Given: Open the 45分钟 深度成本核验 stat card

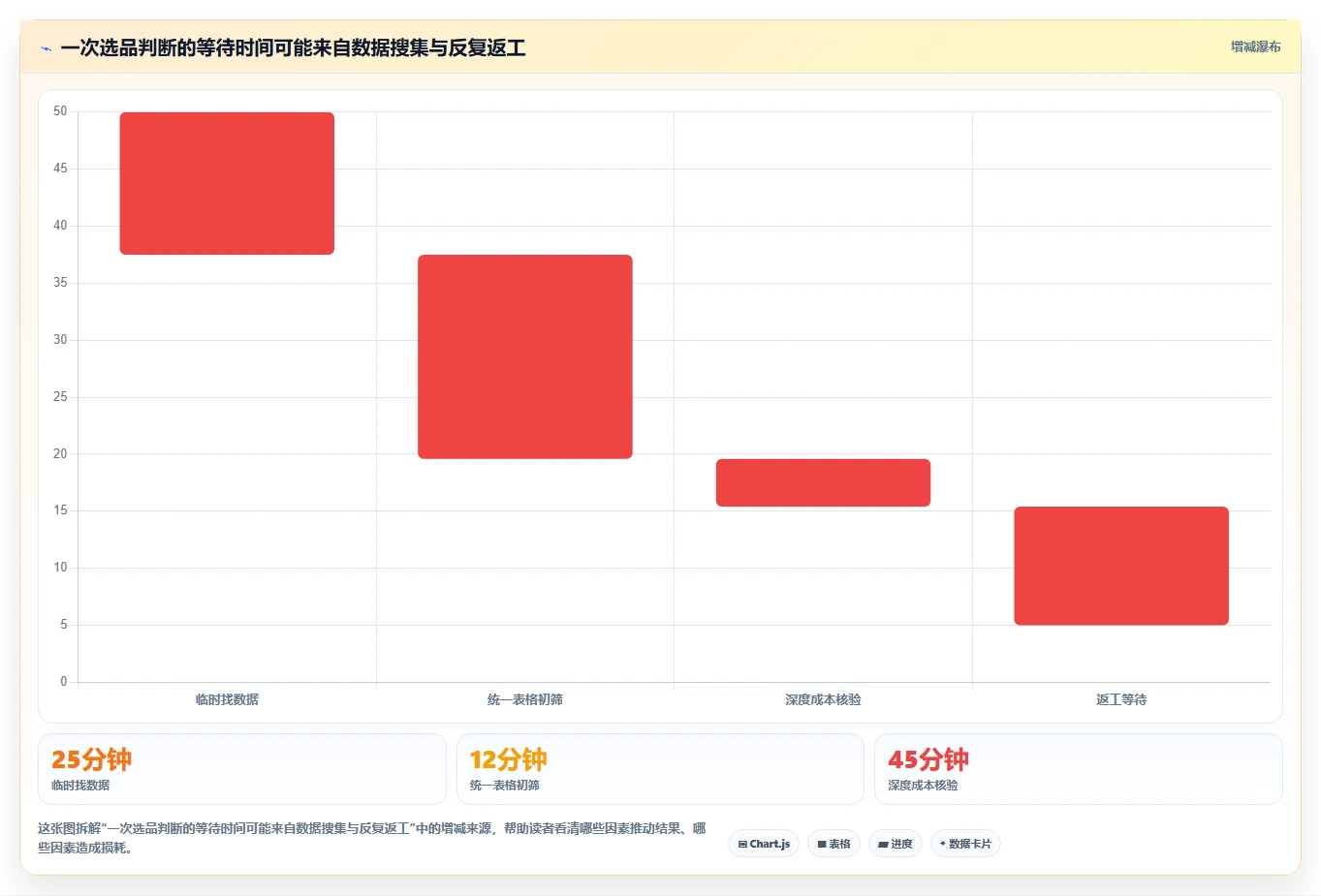Looking at the screenshot, I should pos(1079,769).
